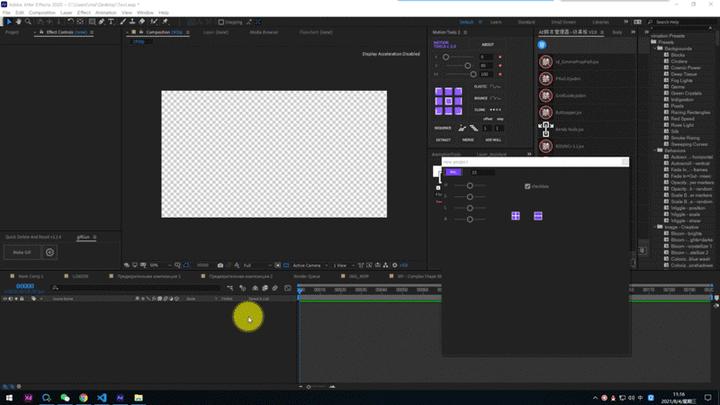Toggle the lock column header in timeline
This screenshot has width=720, height=405.
(22, 298)
